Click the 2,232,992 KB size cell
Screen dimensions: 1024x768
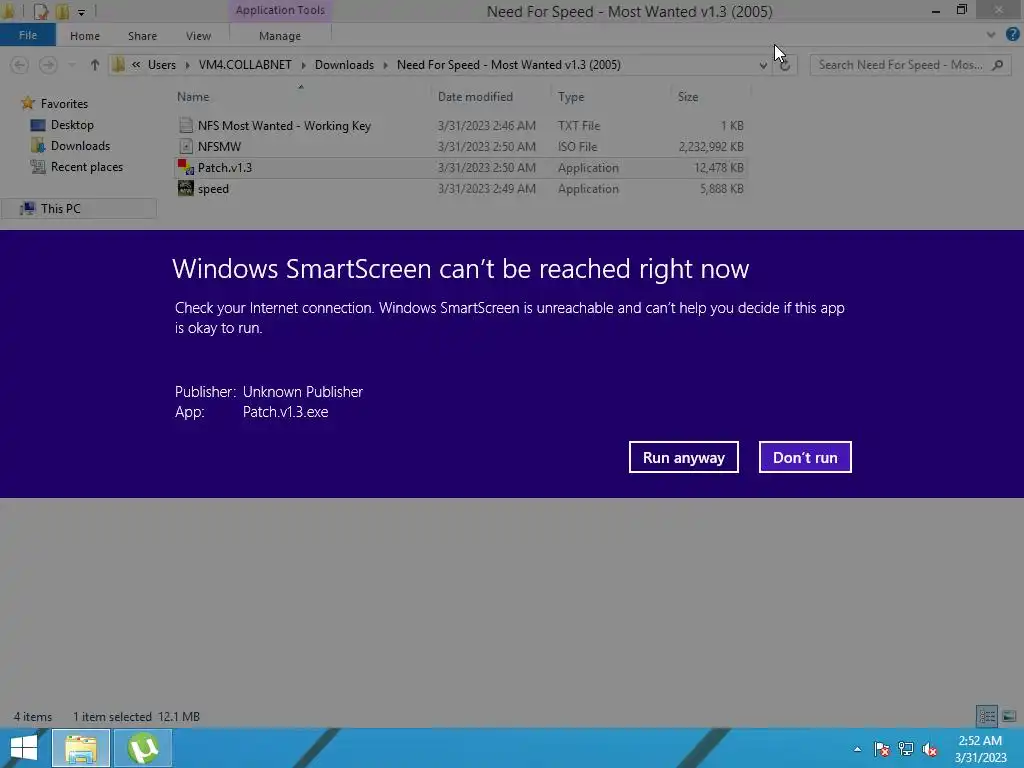711,146
